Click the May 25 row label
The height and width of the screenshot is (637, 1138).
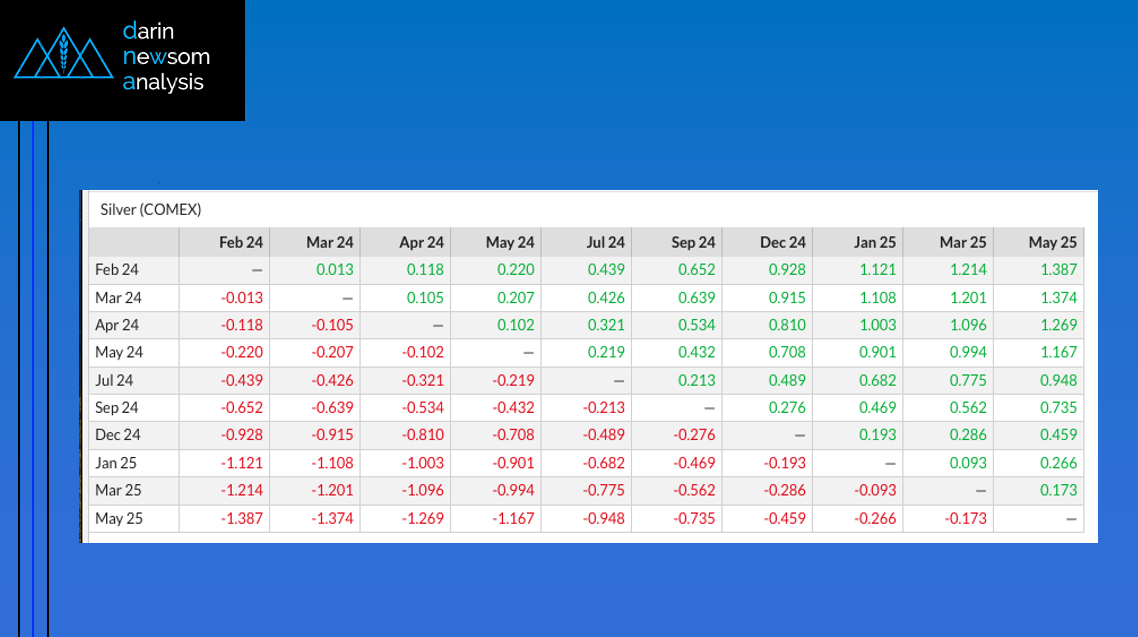(118, 518)
